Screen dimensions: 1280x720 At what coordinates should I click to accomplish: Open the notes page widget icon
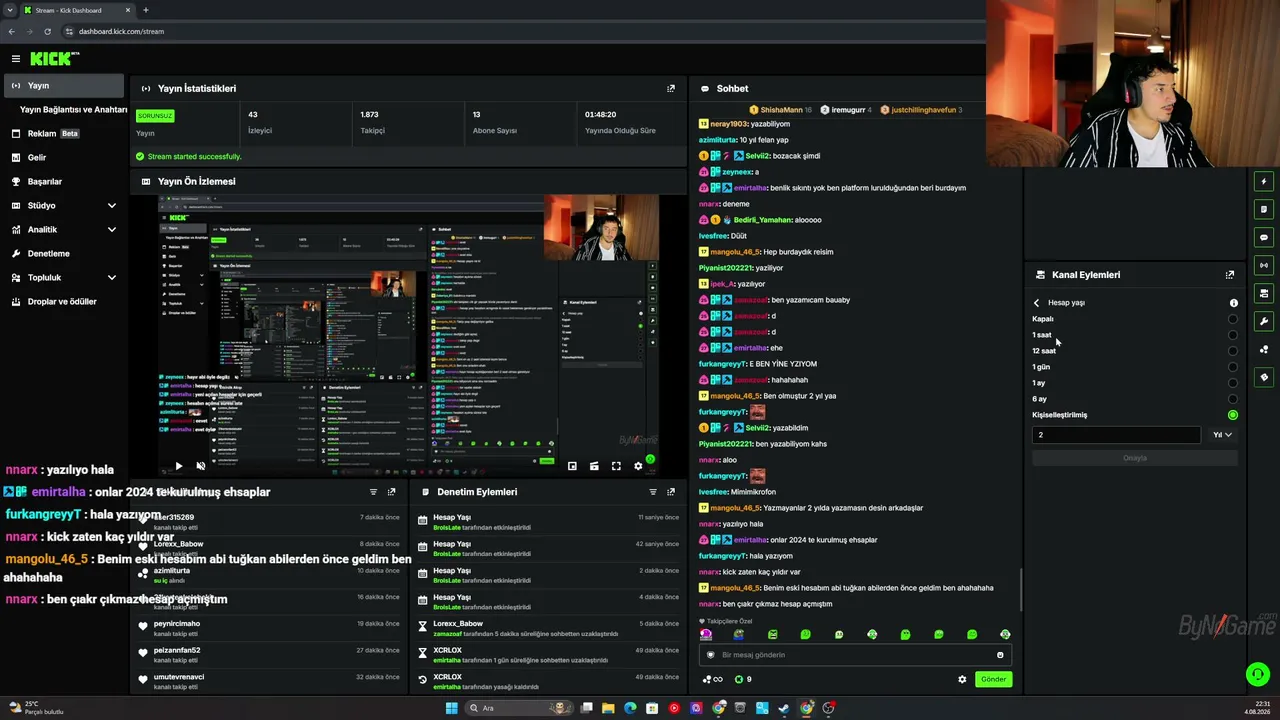tap(1264, 210)
